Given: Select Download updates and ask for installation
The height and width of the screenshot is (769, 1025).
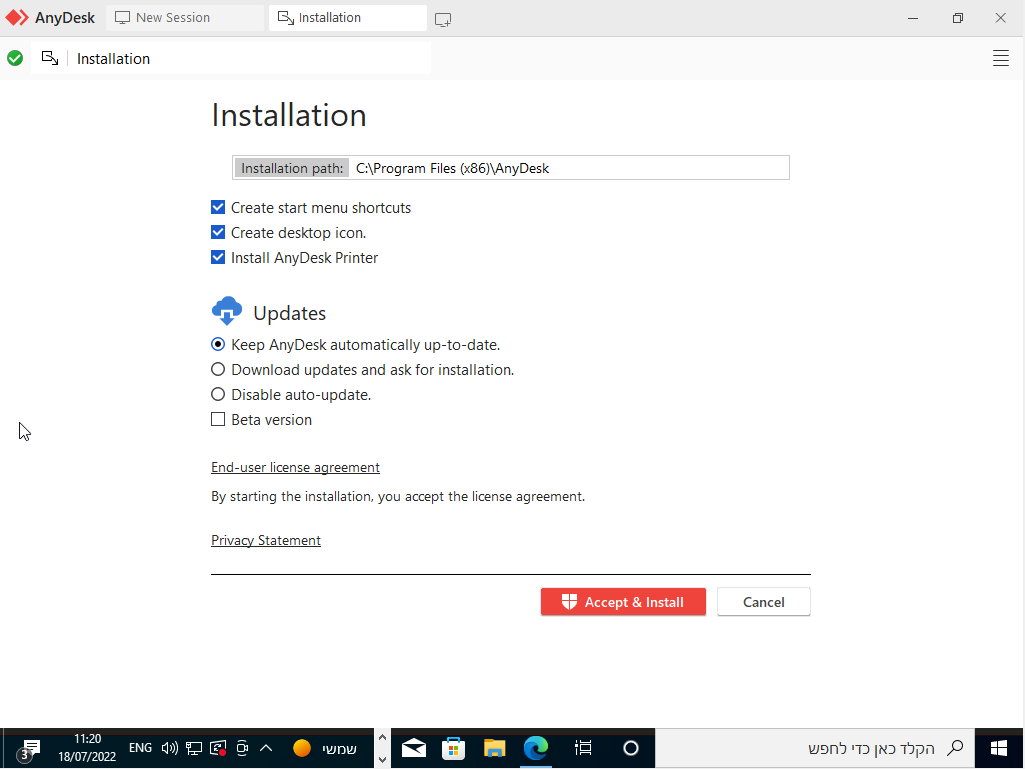Looking at the screenshot, I should pyautogui.click(x=218, y=369).
